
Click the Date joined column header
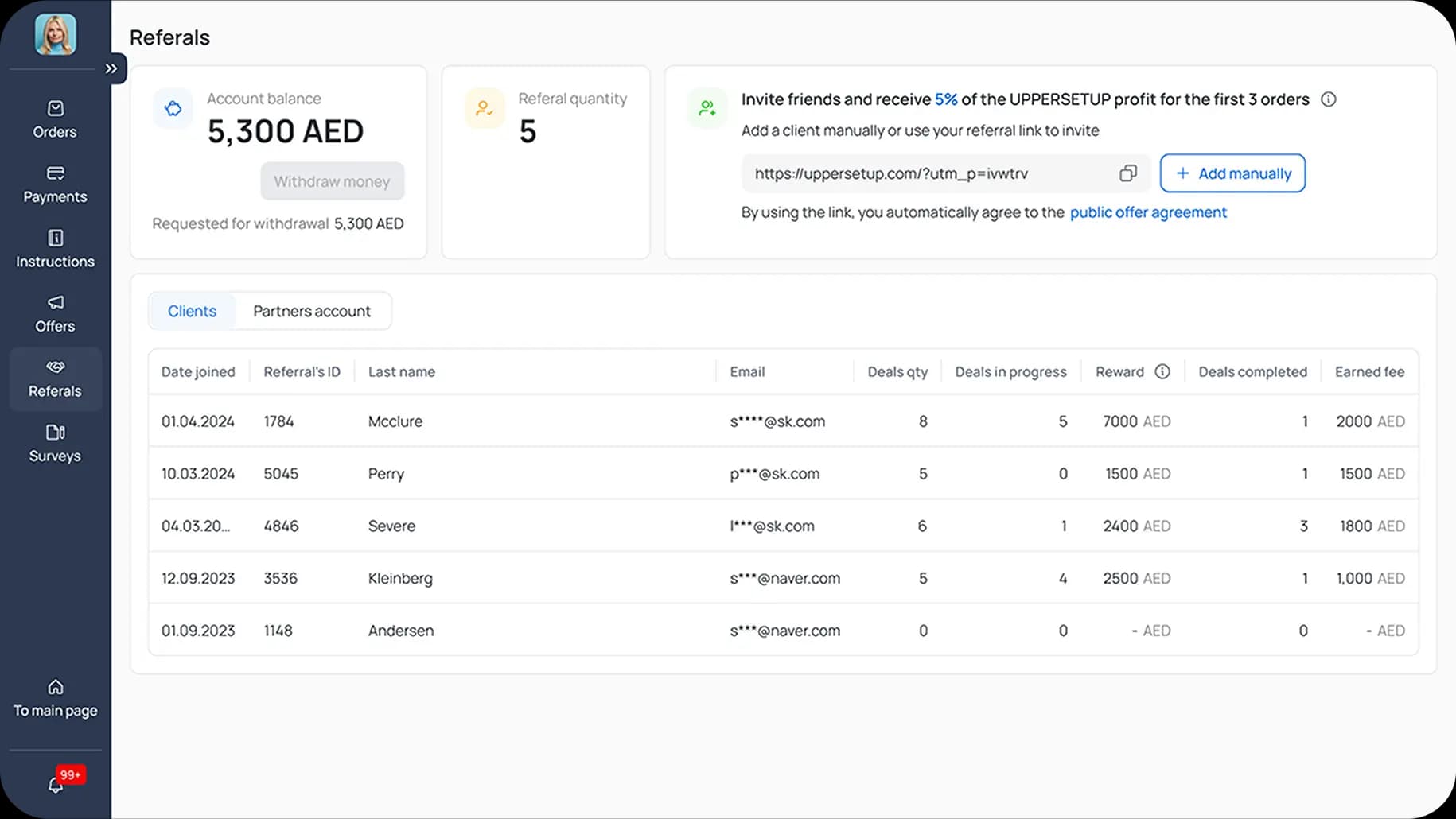coord(198,372)
